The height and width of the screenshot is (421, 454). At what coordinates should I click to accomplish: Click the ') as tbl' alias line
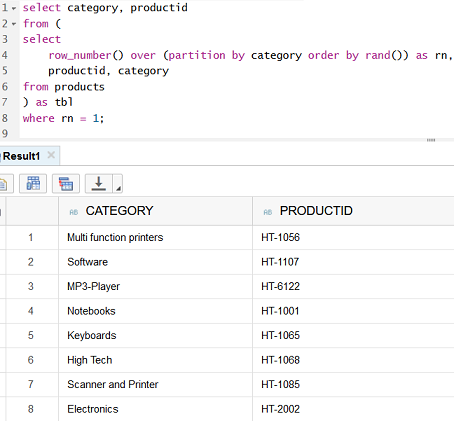[48, 102]
